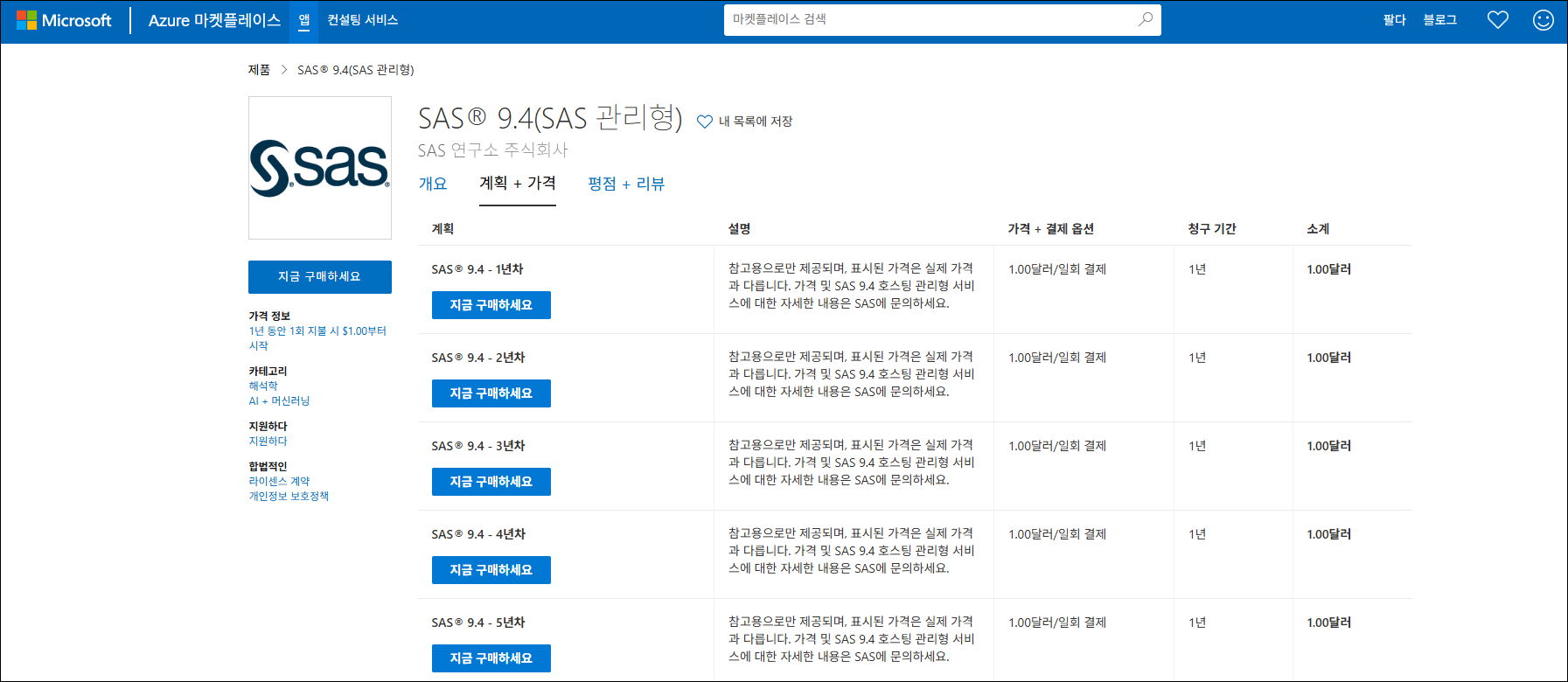Open the AI + 머신러닝 category link
This screenshot has width=1568, height=682.
pyautogui.click(x=279, y=400)
